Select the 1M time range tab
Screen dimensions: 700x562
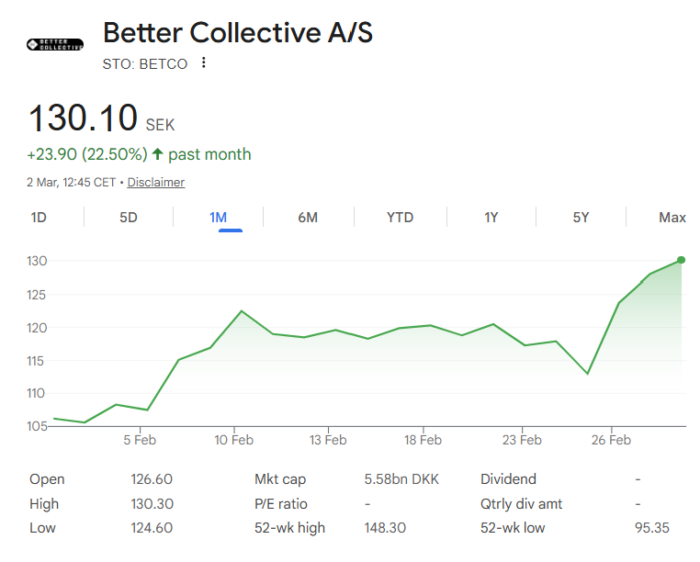[218, 217]
